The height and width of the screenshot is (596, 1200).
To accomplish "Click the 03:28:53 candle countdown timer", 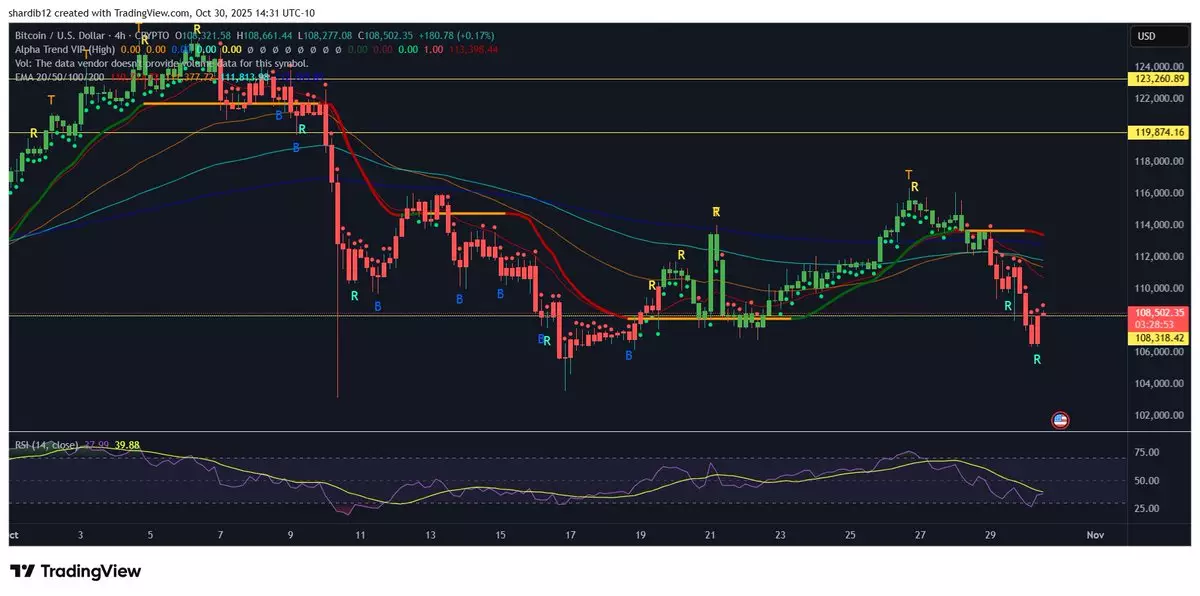I will pyautogui.click(x=1159, y=325).
